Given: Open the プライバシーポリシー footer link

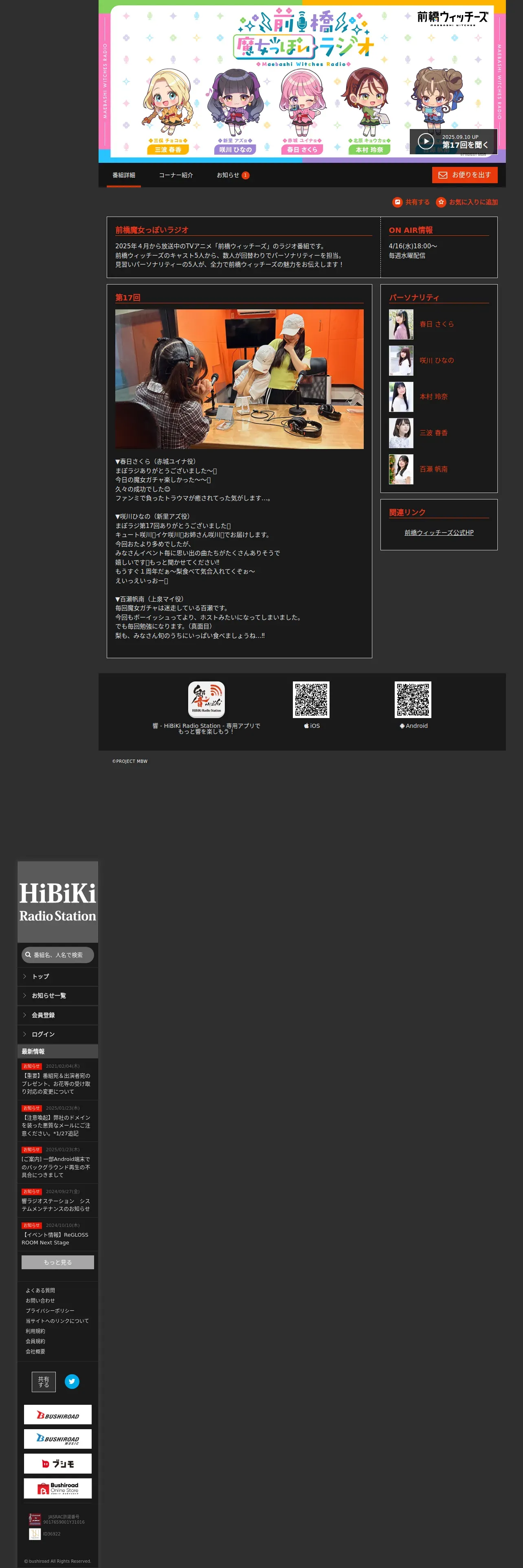Looking at the screenshot, I should pos(50,1310).
